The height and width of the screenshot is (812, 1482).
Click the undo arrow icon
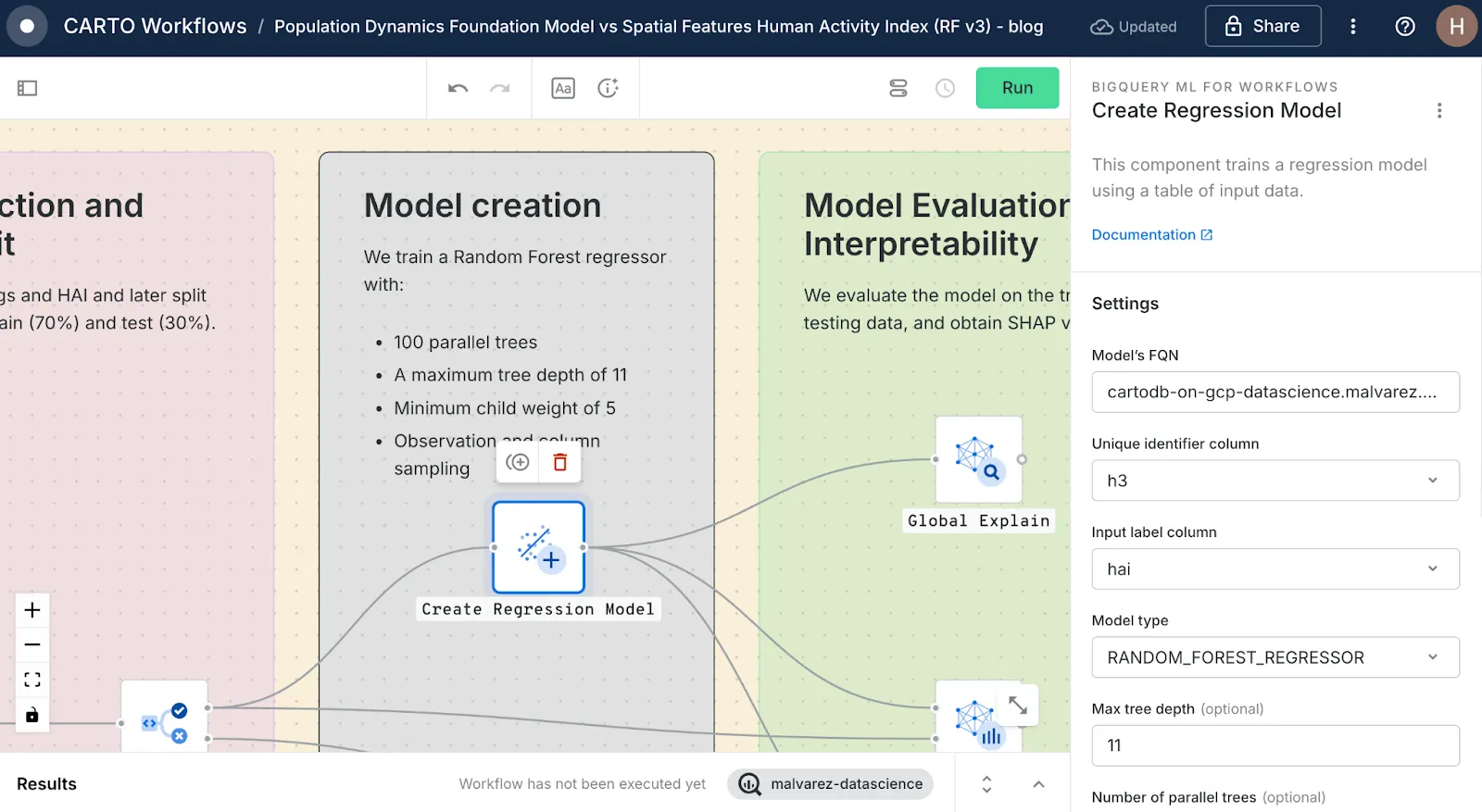(458, 88)
